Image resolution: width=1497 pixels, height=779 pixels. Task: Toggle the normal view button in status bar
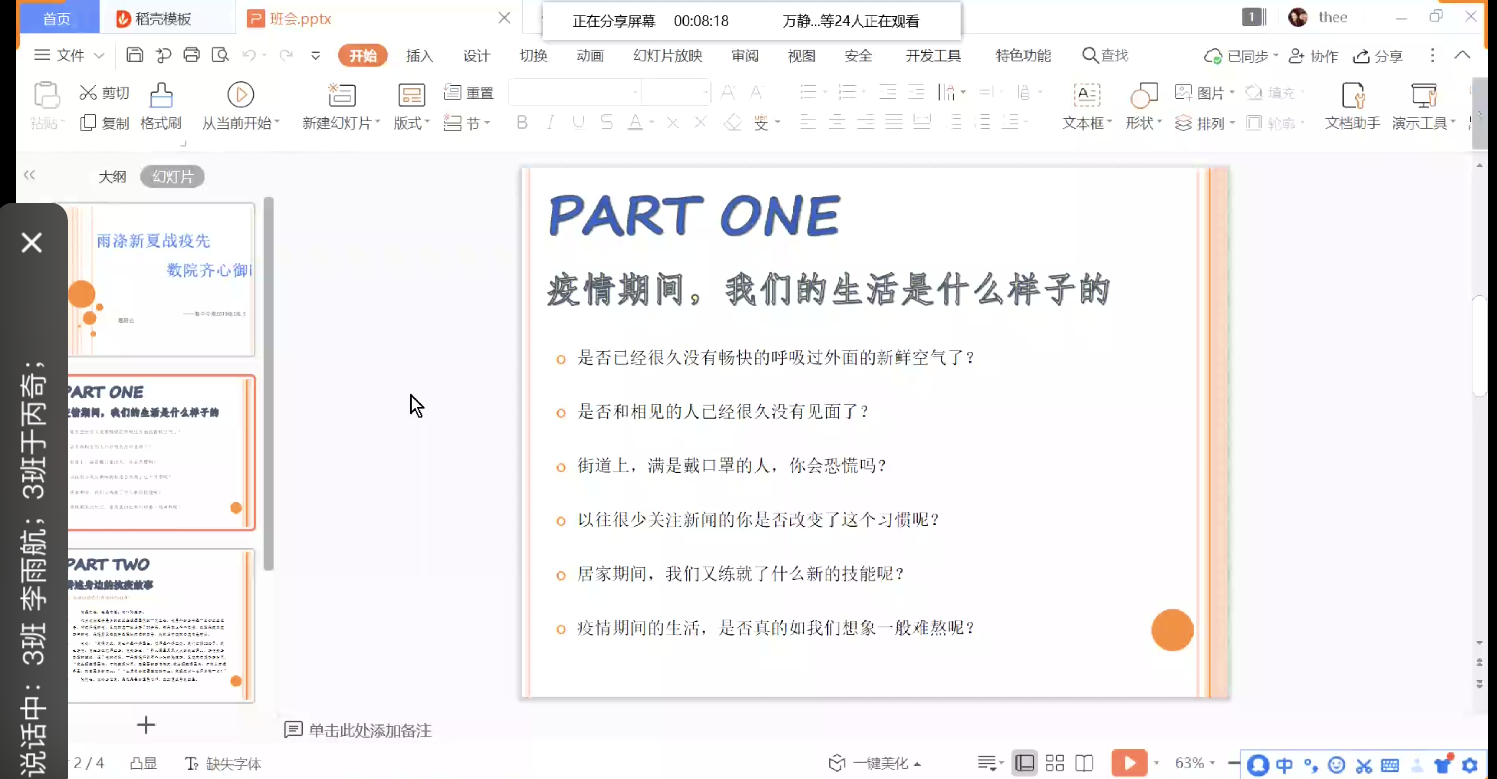[1024, 763]
